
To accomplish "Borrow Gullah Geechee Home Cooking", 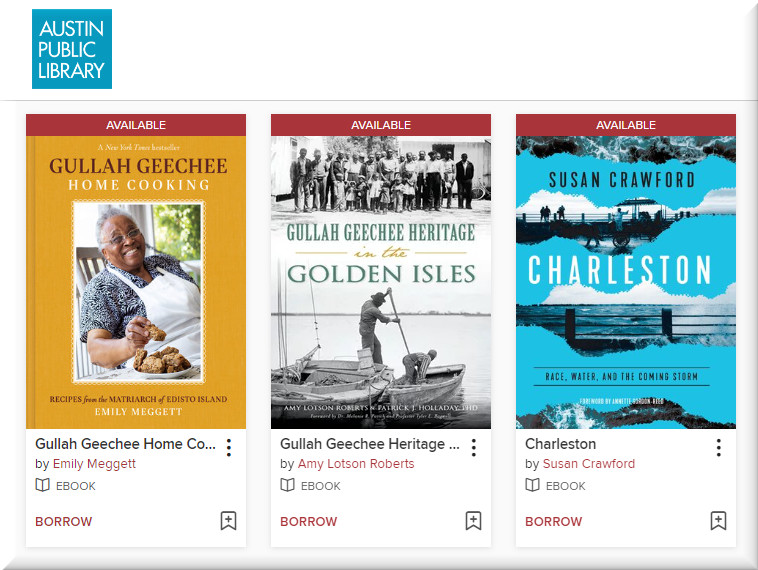I will pyautogui.click(x=64, y=522).
